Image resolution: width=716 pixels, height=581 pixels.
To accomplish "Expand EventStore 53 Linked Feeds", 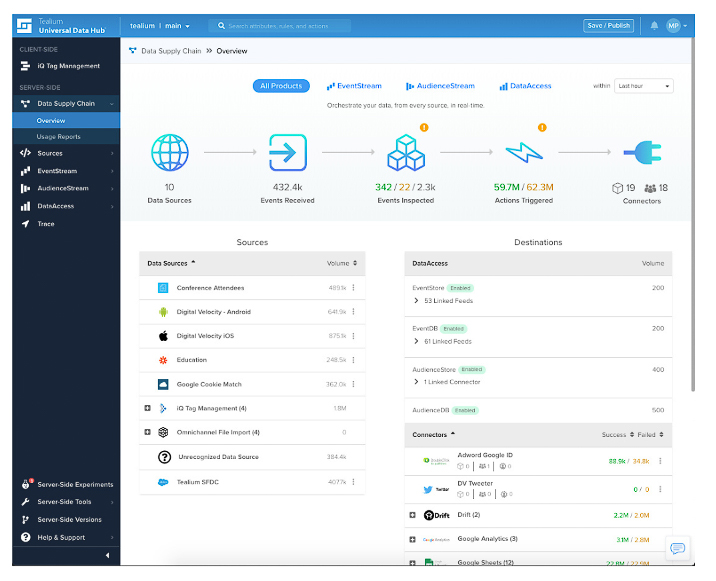I will coord(416,300).
